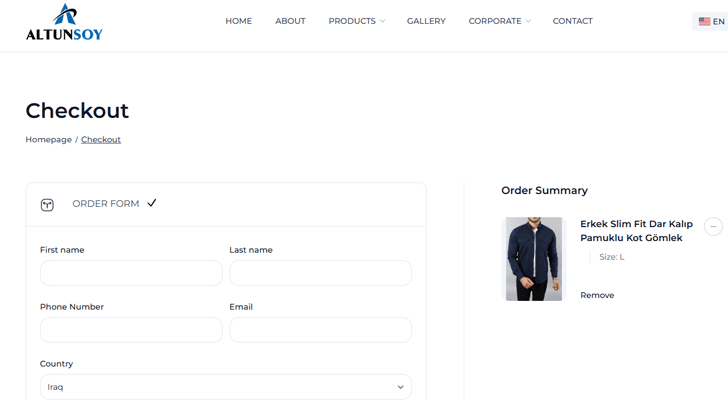Image resolution: width=728 pixels, height=400 pixels.
Task: Follow the Homepage breadcrumb link
Action: click(49, 140)
